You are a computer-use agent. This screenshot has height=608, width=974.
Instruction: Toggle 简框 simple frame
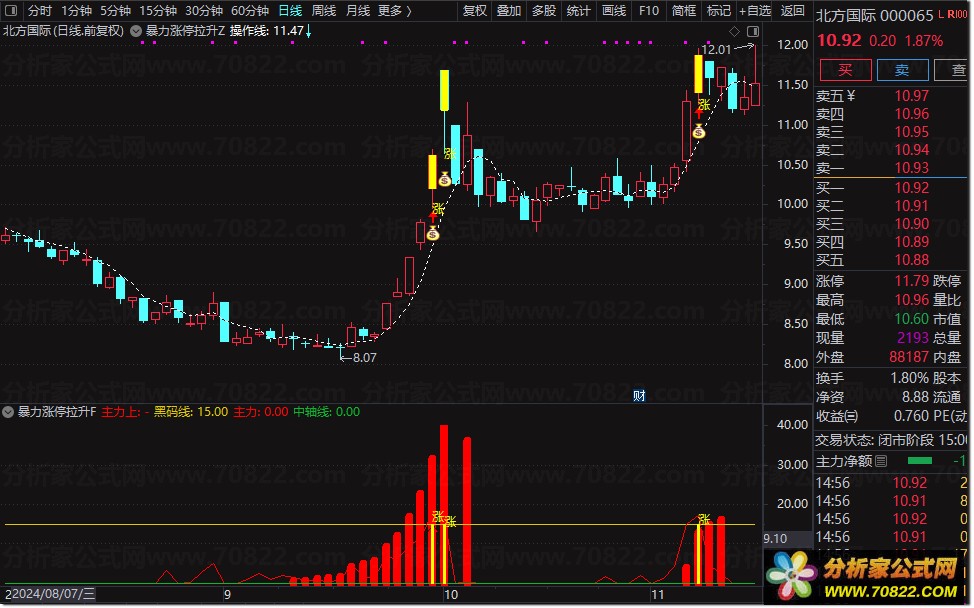pyautogui.click(x=684, y=11)
